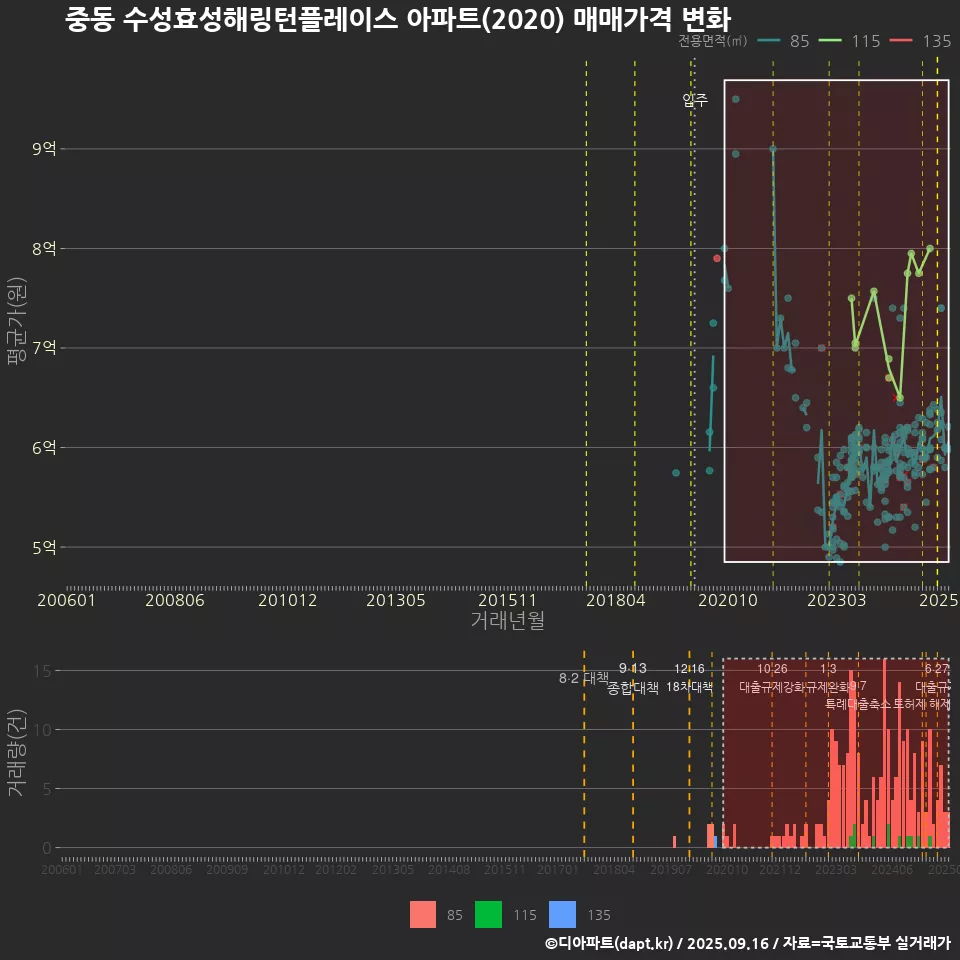The height and width of the screenshot is (960, 960).
Task: Click the green 115 line swatch in top legend
Action: (x=830, y=41)
